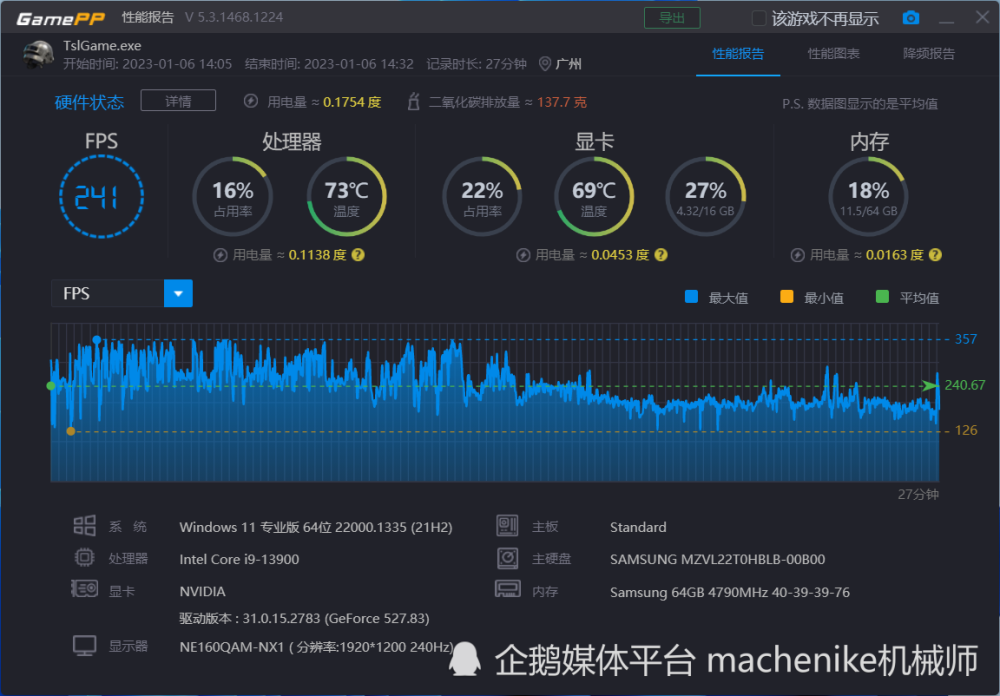Click the text Intel Core i9-13900
Viewport: 1000px width, 696px height.
pyautogui.click(x=239, y=559)
